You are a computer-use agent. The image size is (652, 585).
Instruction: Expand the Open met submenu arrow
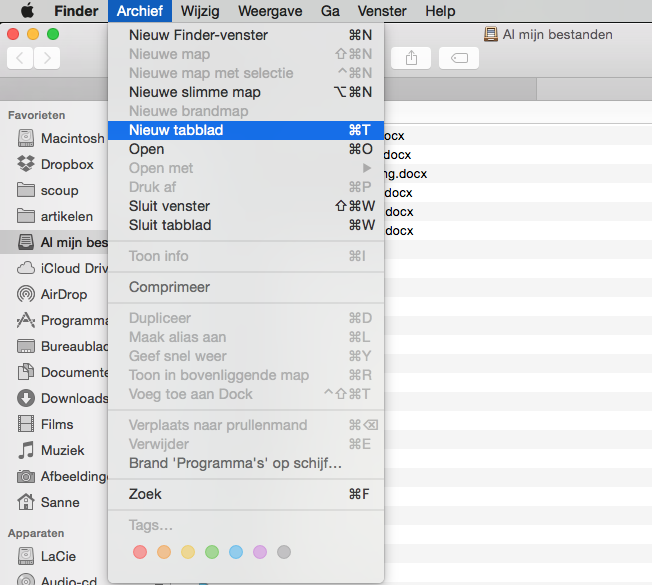tap(366, 168)
